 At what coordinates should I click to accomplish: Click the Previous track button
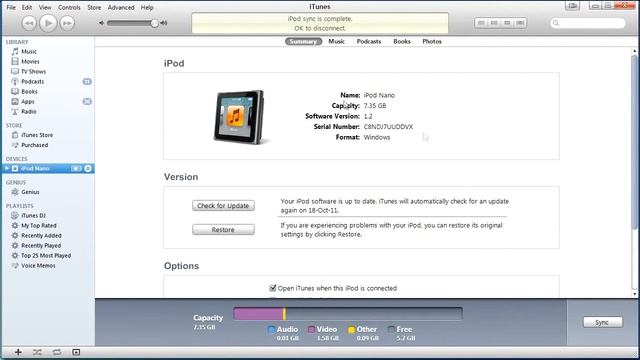[x=29, y=23]
